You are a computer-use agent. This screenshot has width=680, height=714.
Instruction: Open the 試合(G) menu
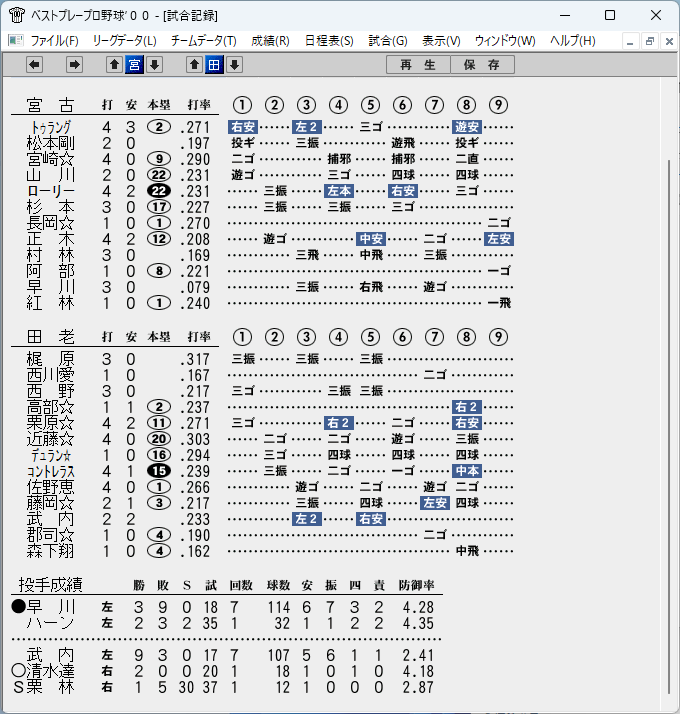388,41
